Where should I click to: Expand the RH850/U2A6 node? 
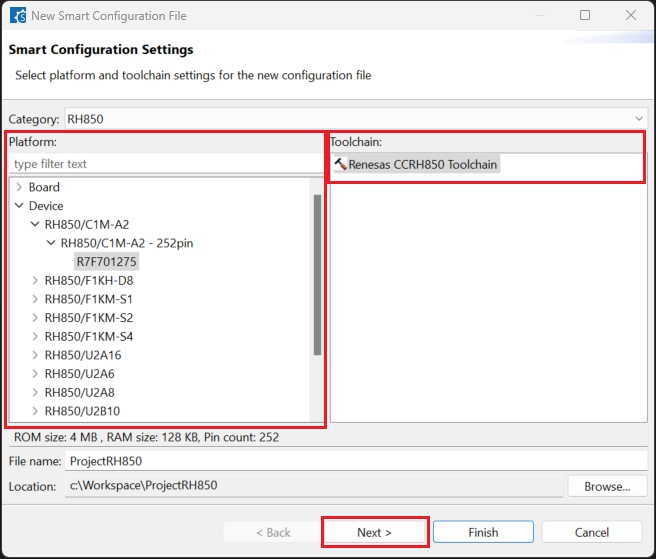coord(35,374)
